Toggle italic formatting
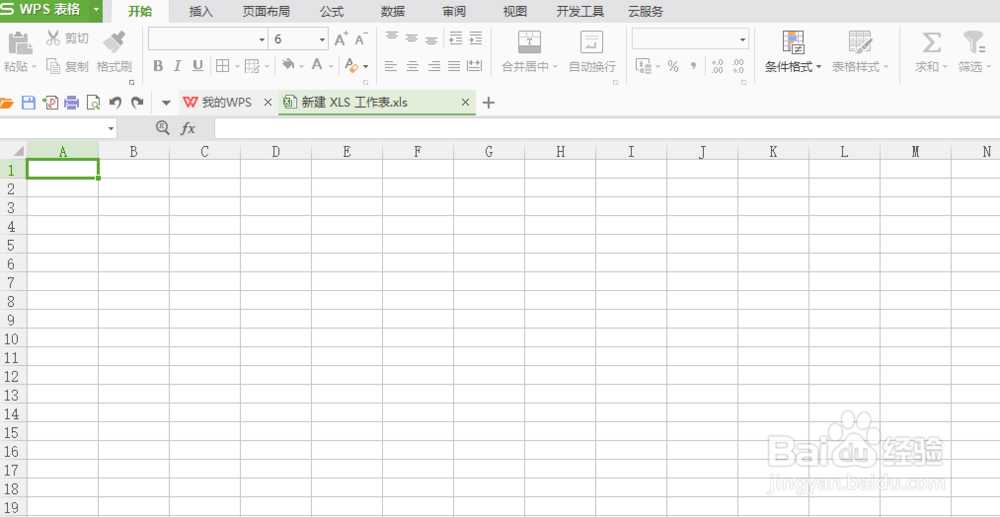This screenshot has width=1000, height=517. [x=178, y=66]
